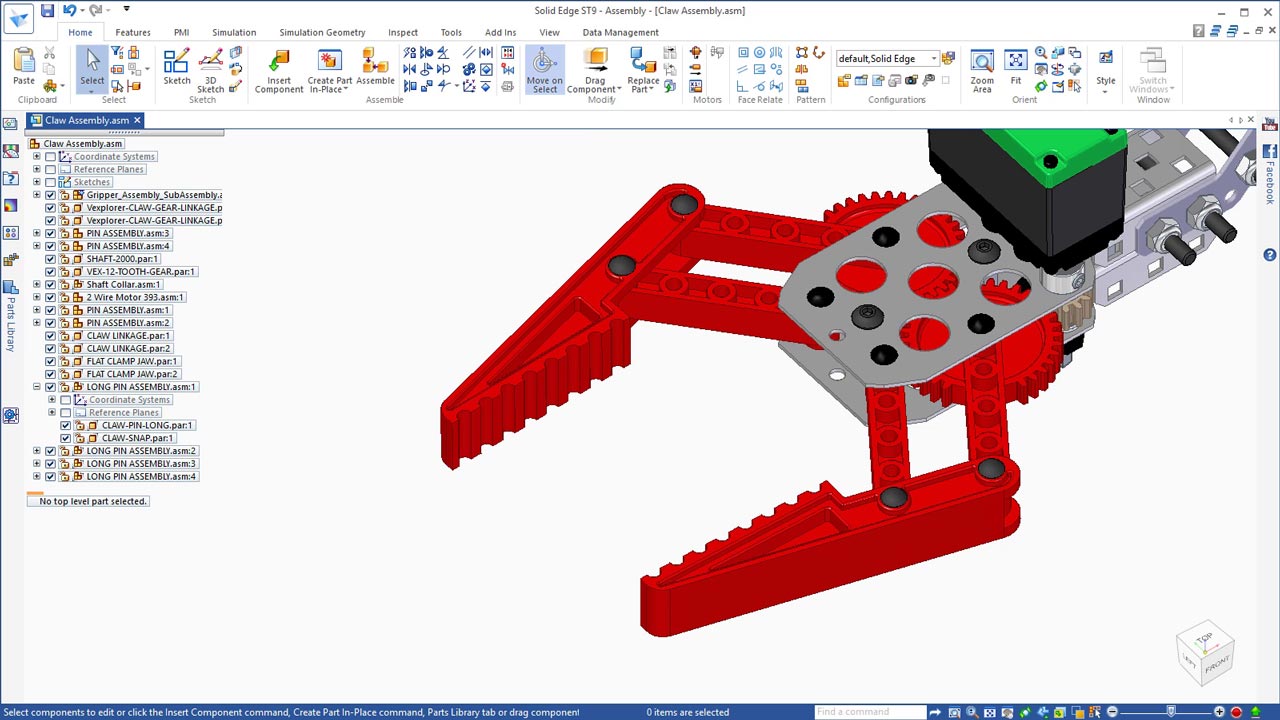Click the Paste button
The width and height of the screenshot is (1280, 720).
point(23,68)
